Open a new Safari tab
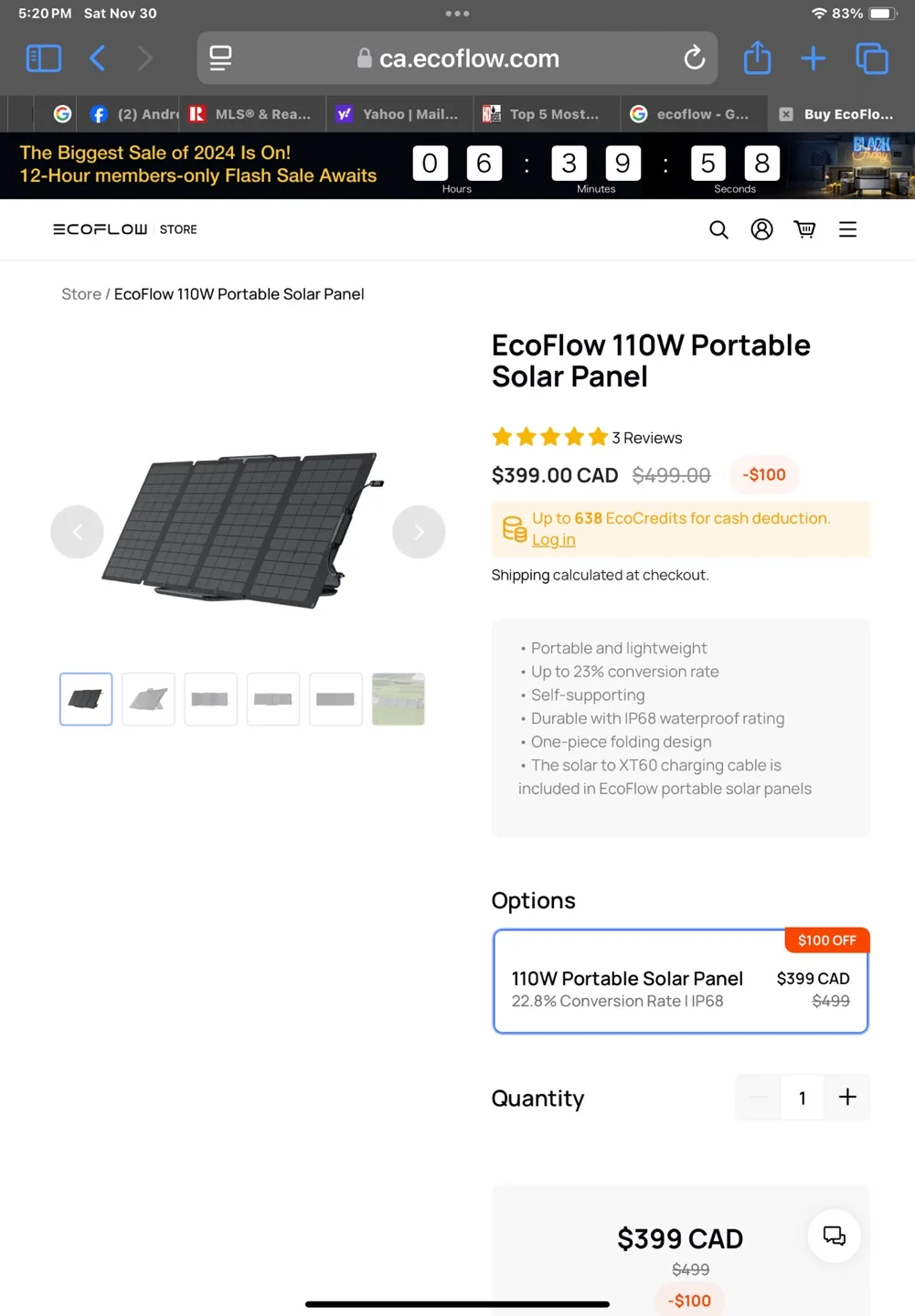The image size is (915, 1316). 813,58
